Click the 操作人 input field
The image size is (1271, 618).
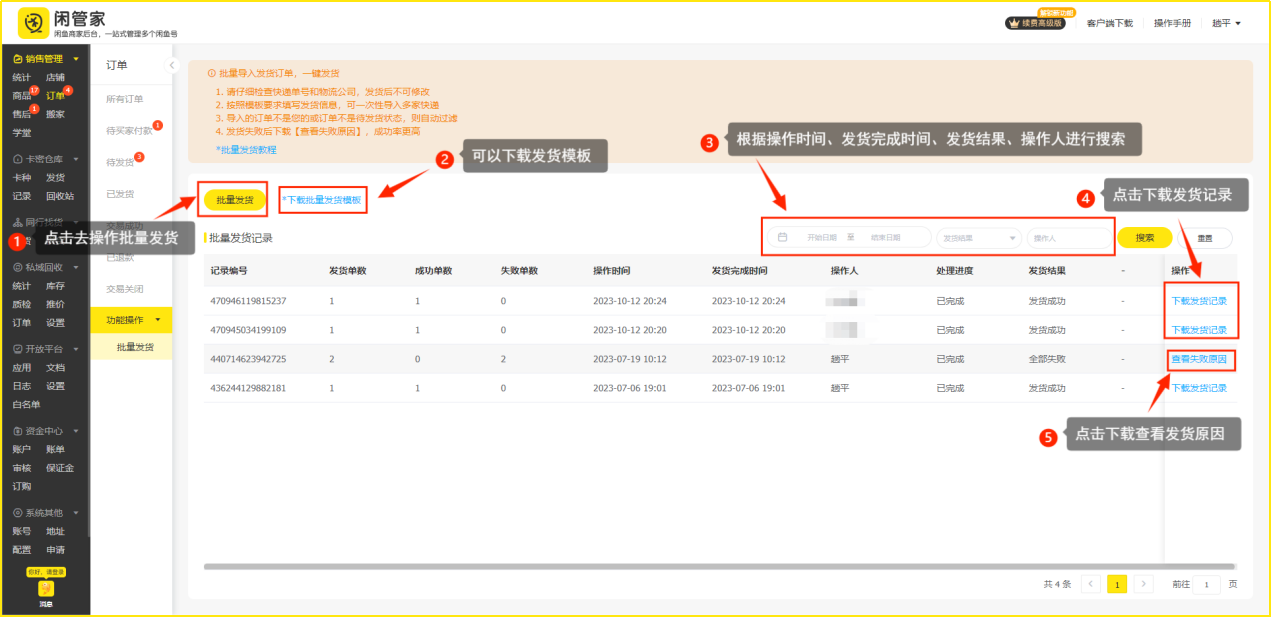coord(1069,238)
